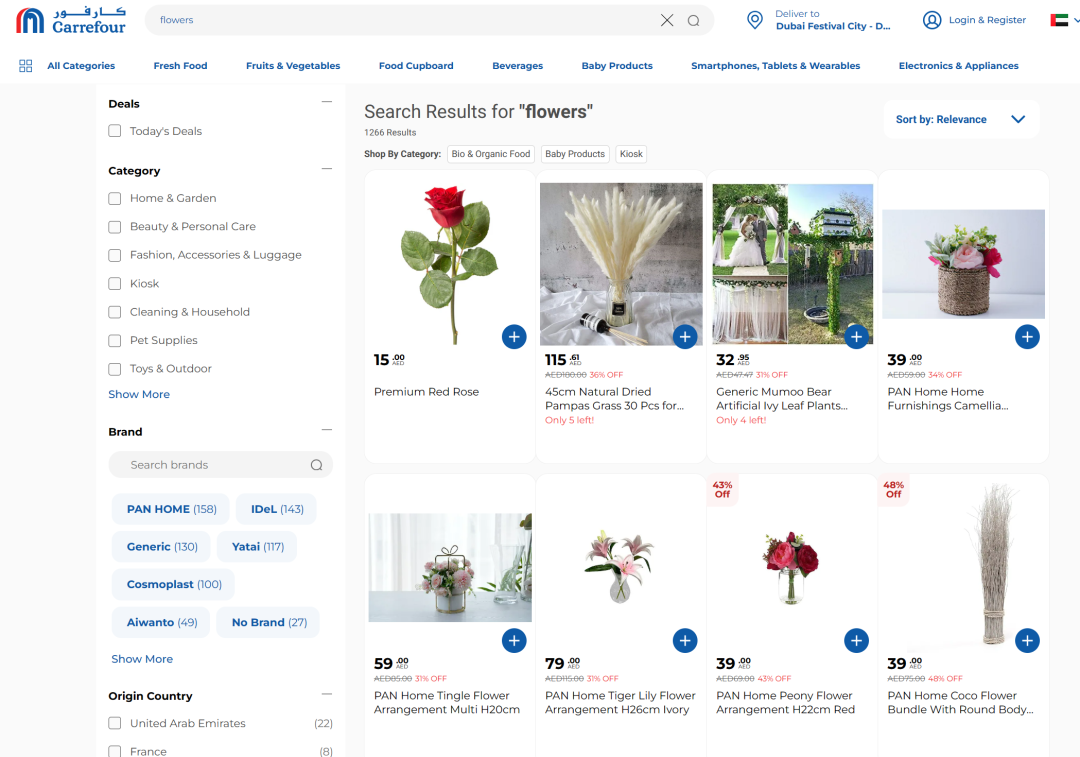1080x757 pixels.
Task: Add PAN Home Tiger Lily Arrangement to cart
Action: coord(685,641)
